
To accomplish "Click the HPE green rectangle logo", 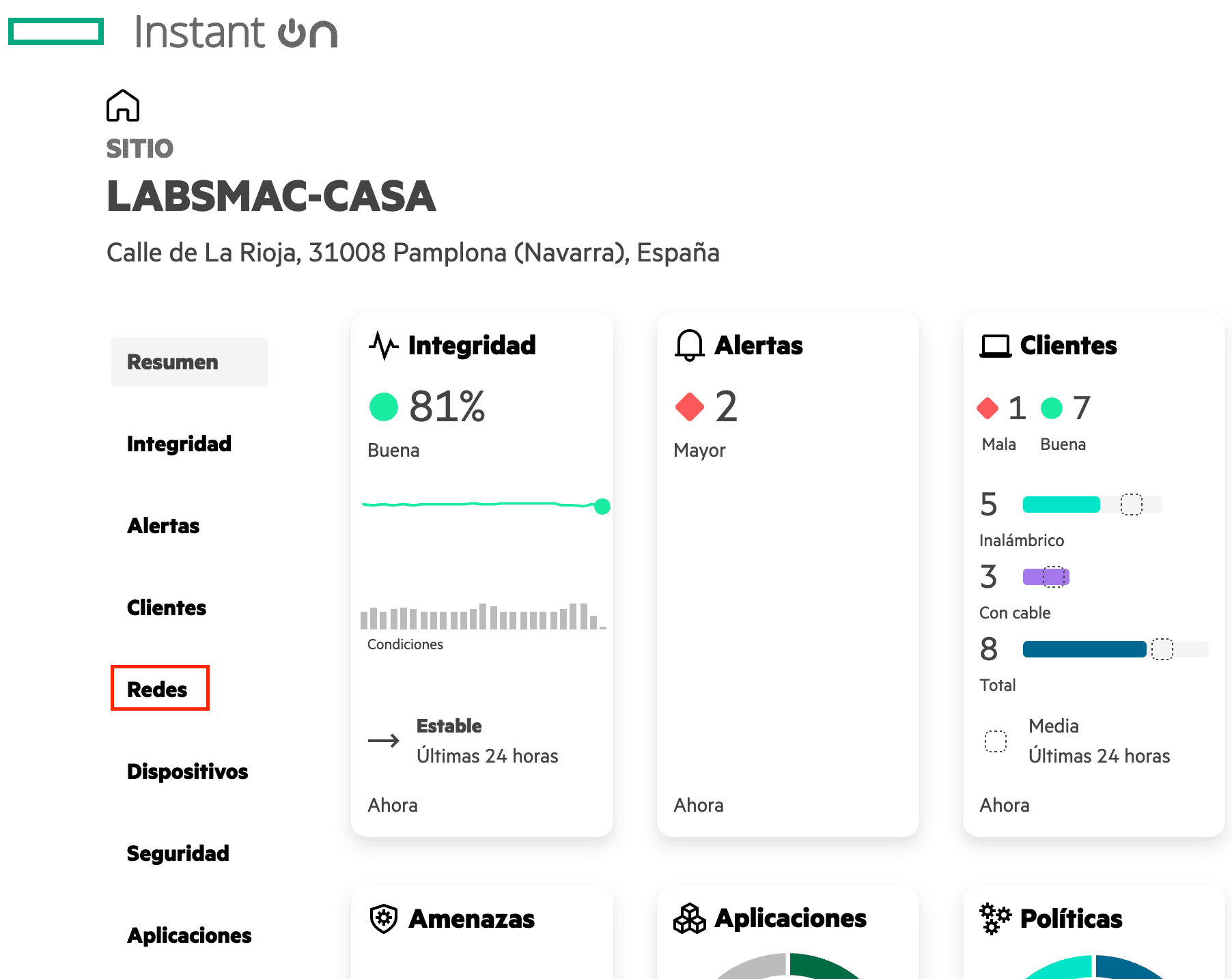I will coord(56,31).
